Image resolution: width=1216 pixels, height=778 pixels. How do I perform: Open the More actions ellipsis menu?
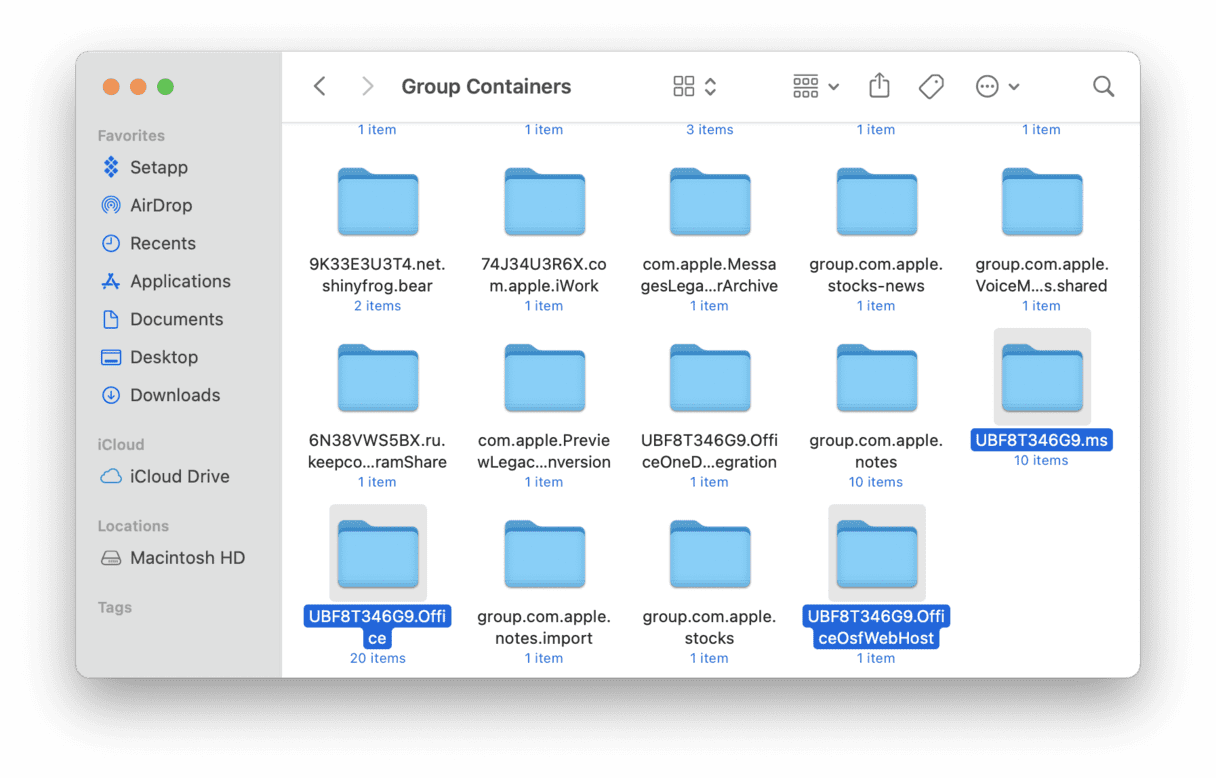pos(997,87)
